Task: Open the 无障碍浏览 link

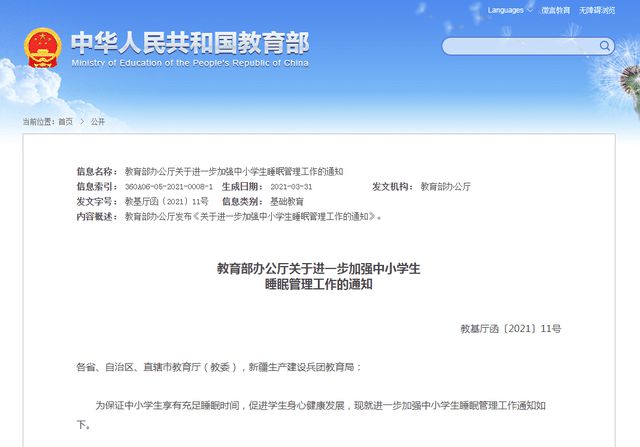Action: 597,10
